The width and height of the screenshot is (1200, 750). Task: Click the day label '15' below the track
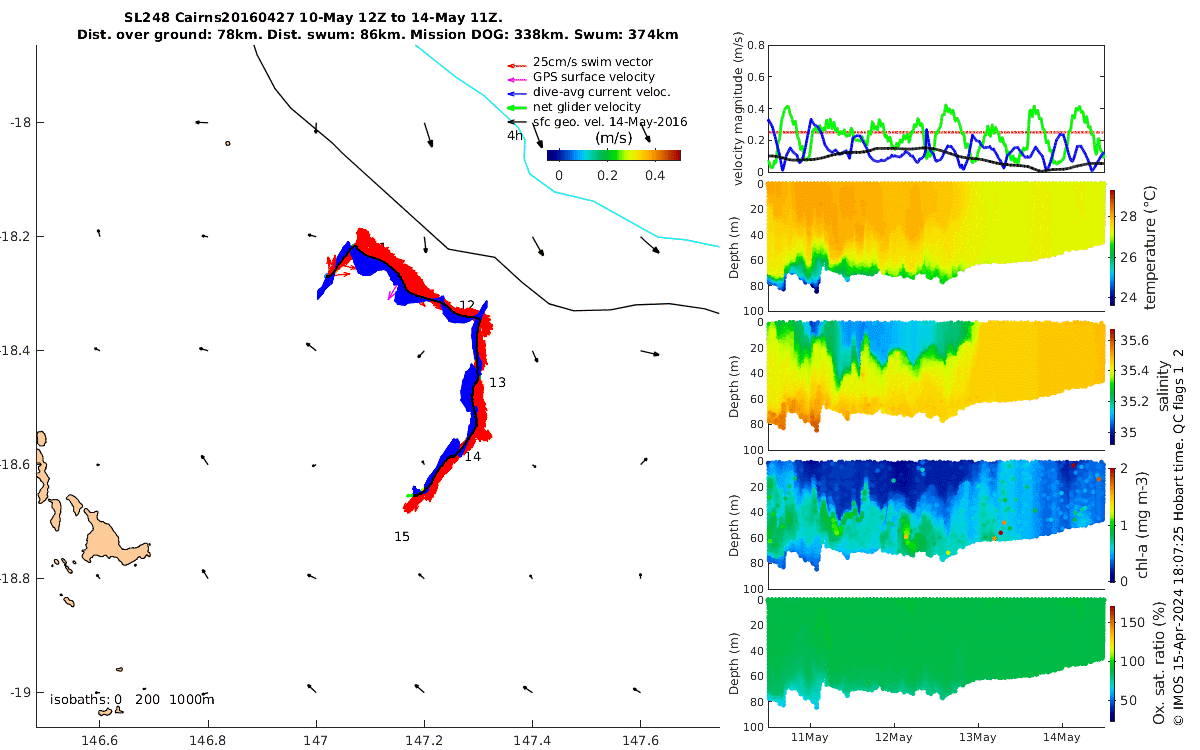coord(401,536)
